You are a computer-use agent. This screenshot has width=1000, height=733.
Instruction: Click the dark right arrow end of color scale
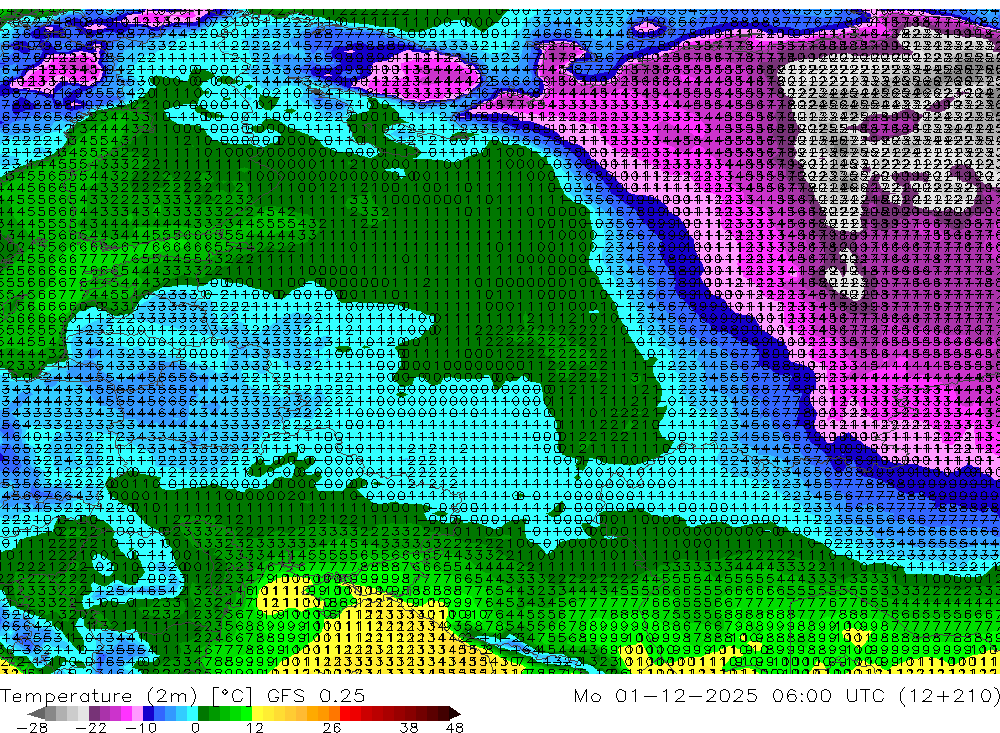[x=453, y=713]
